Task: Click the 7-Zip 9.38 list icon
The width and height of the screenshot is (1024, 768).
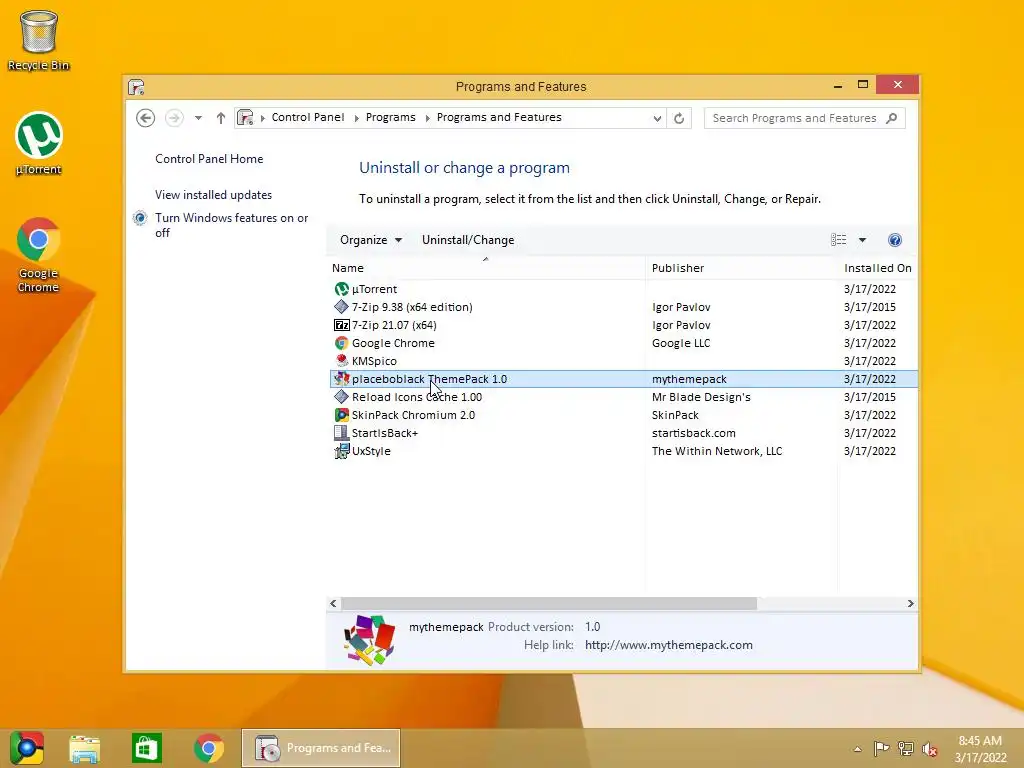Action: tap(342, 307)
